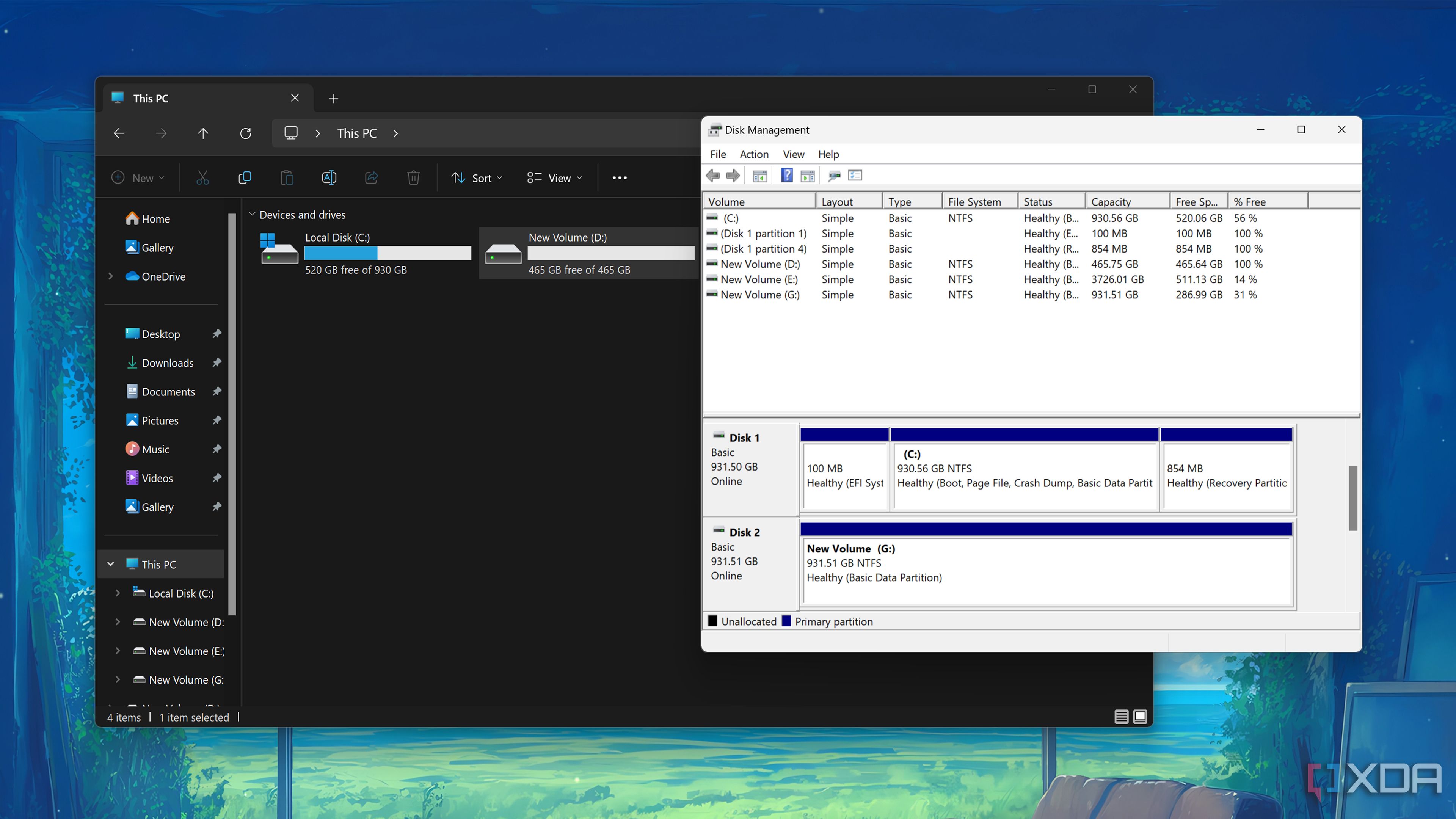This screenshot has width=1456, height=819.
Task: Click the Share icon in File Explorer toolbar
Action: [x=371, y=177]
